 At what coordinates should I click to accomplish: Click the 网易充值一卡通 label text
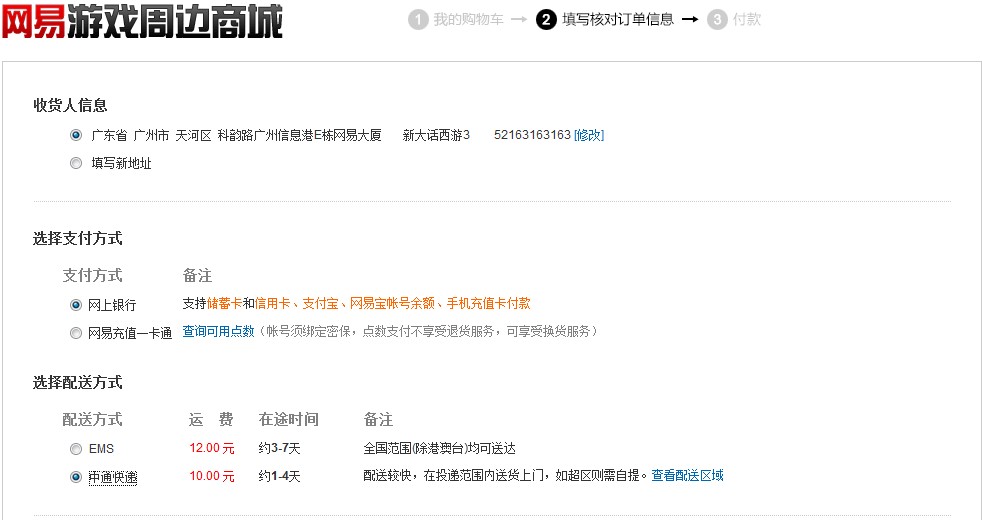click(130, 333)
